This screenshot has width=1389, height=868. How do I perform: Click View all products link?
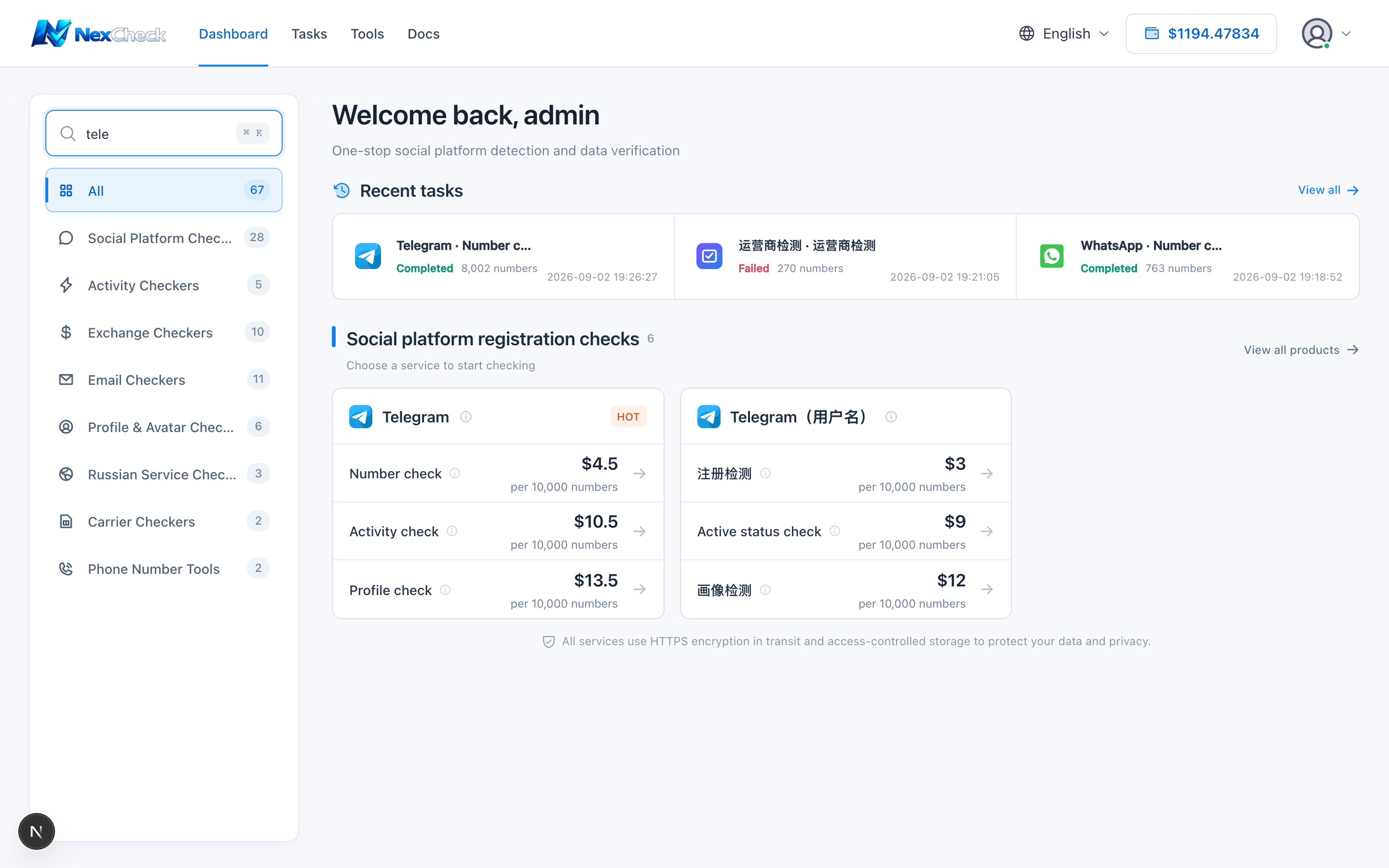(1301, 350)
